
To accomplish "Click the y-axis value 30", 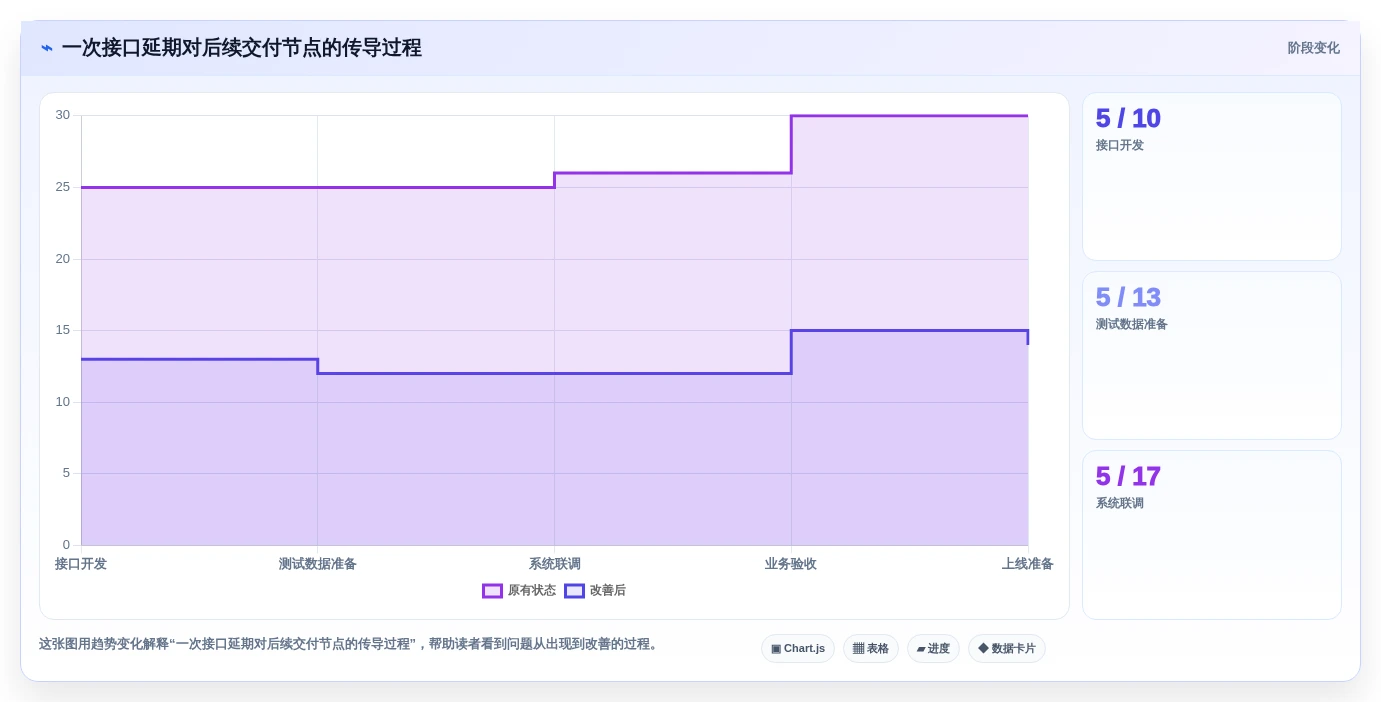I will point(63,115).
